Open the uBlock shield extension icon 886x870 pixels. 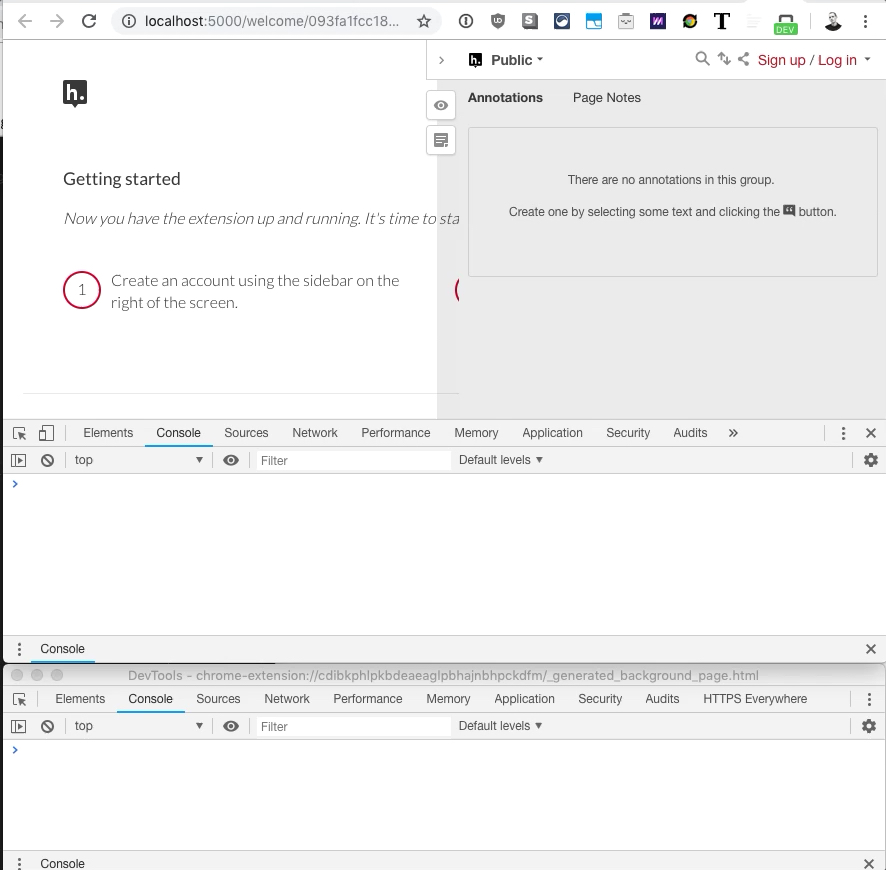(498, 21)
